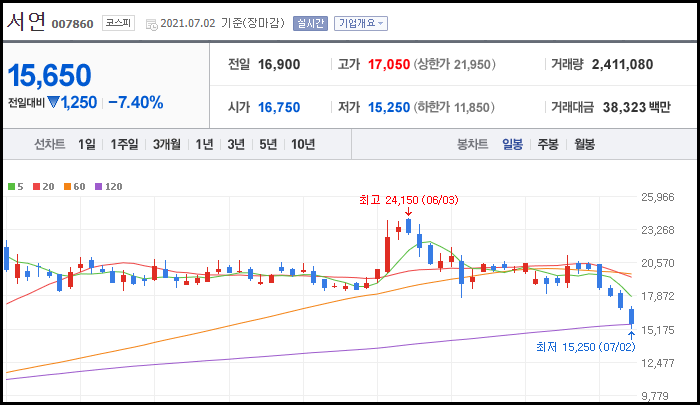Click the low price 15,250 in the price table
The width and height of the screenshot is (700, 405).
point(389,107)
